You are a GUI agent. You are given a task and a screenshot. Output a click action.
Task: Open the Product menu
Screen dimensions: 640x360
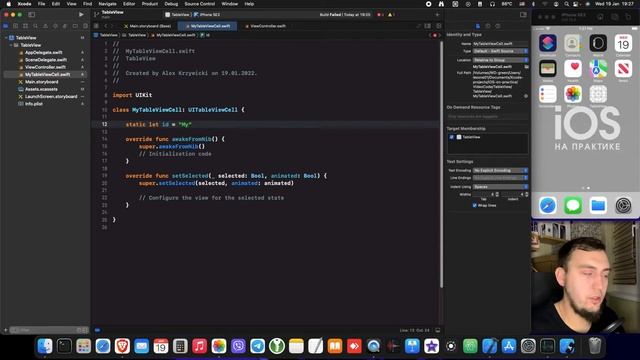150,4
